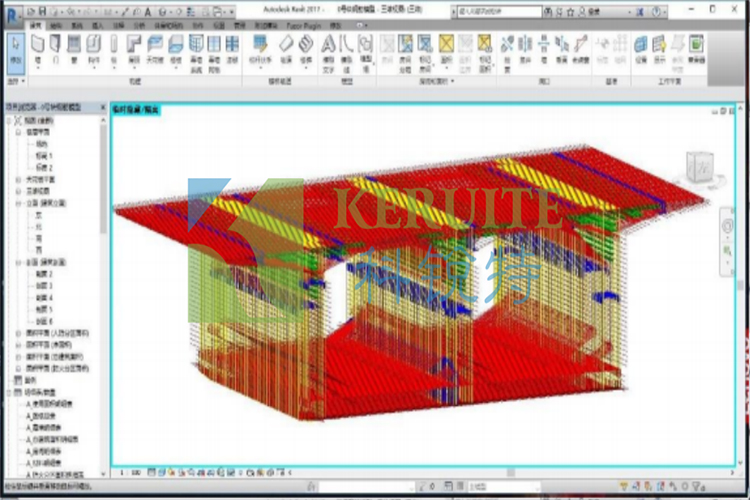Select the Ramp tool
Viewport: 750px width, 500px height.
point(286,50)
